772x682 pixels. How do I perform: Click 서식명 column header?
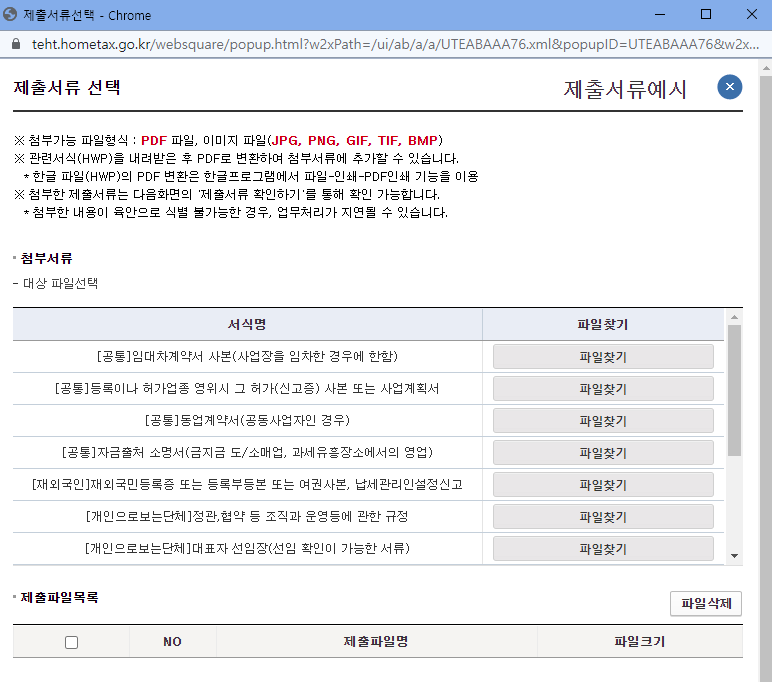click(x=247, y=325)
